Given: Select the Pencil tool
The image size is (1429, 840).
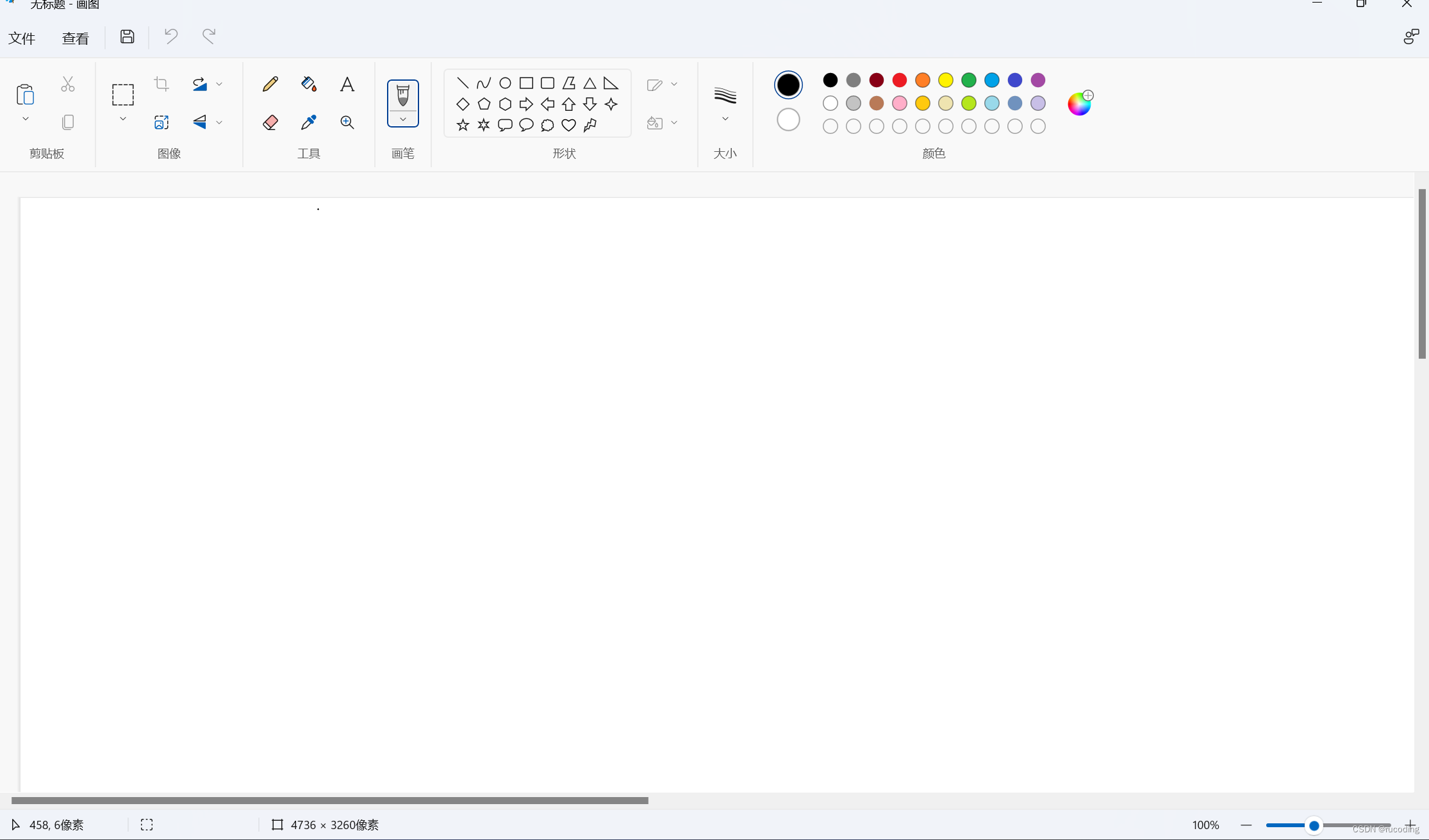Looking at the screenshot, I should point(270,84).
